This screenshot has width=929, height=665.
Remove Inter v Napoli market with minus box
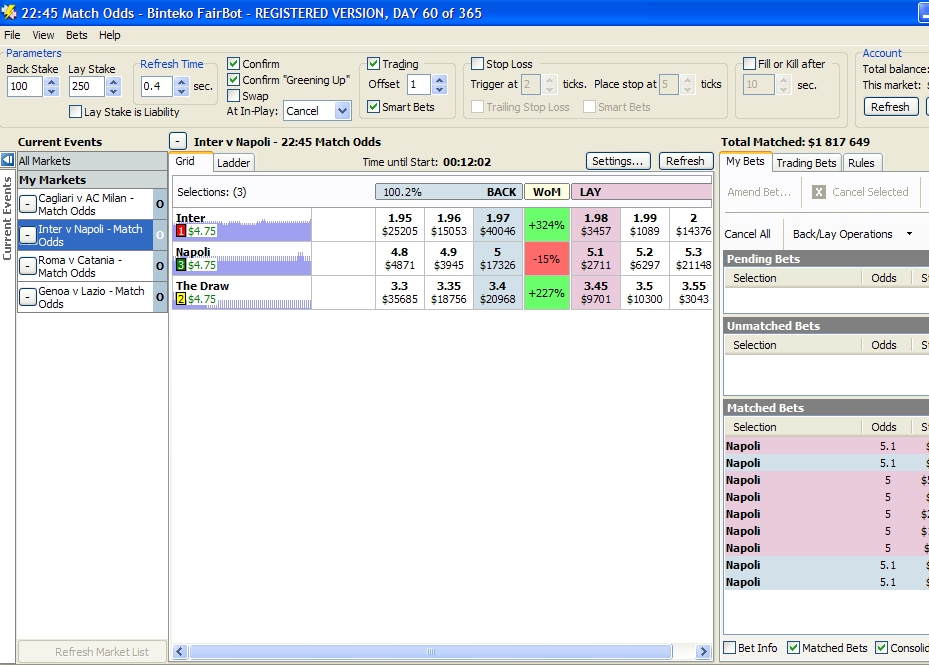click(x=28, y=235)
